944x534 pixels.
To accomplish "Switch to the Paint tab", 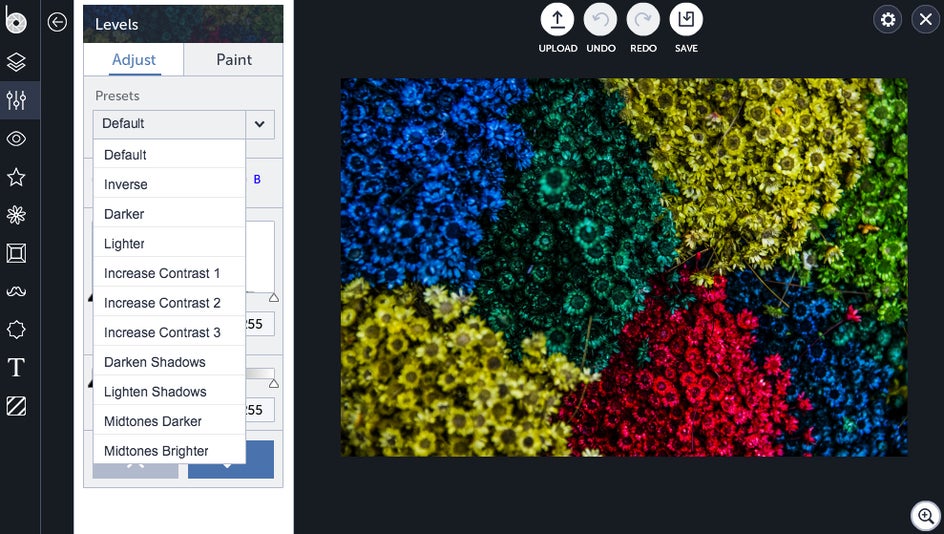I will [234, 60].
